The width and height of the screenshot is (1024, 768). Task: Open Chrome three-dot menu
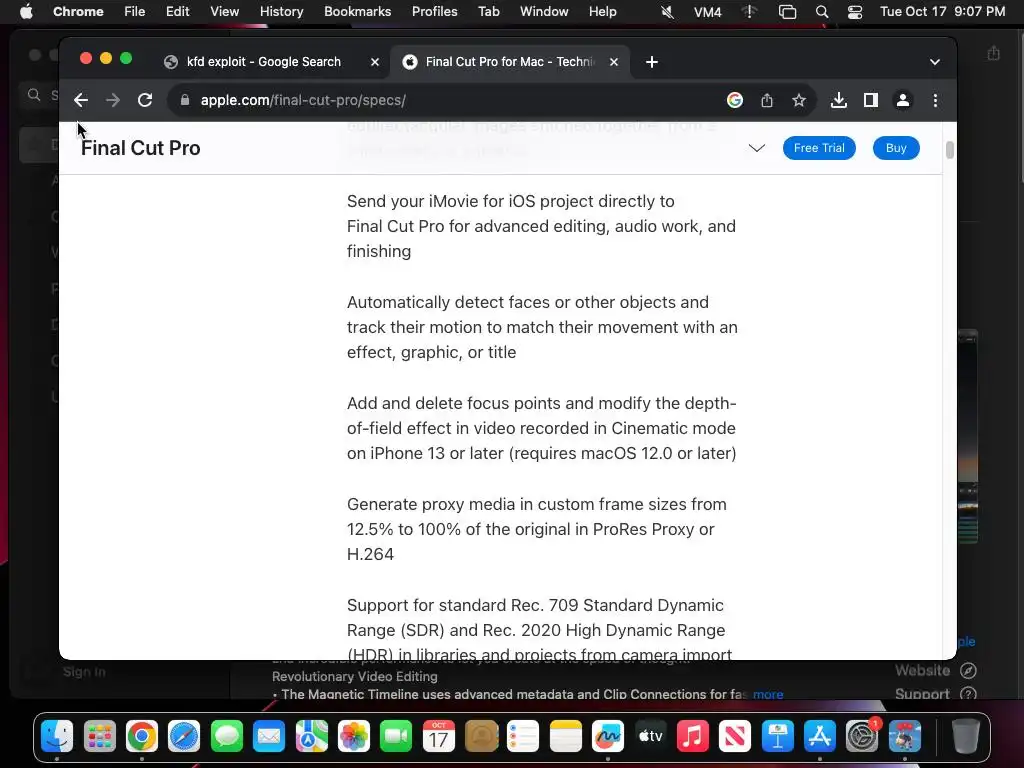click(935, 100)
